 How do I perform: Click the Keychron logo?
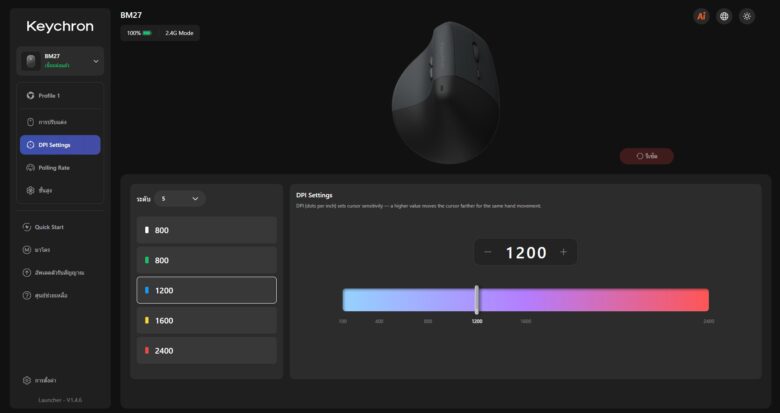pos(60,26)
